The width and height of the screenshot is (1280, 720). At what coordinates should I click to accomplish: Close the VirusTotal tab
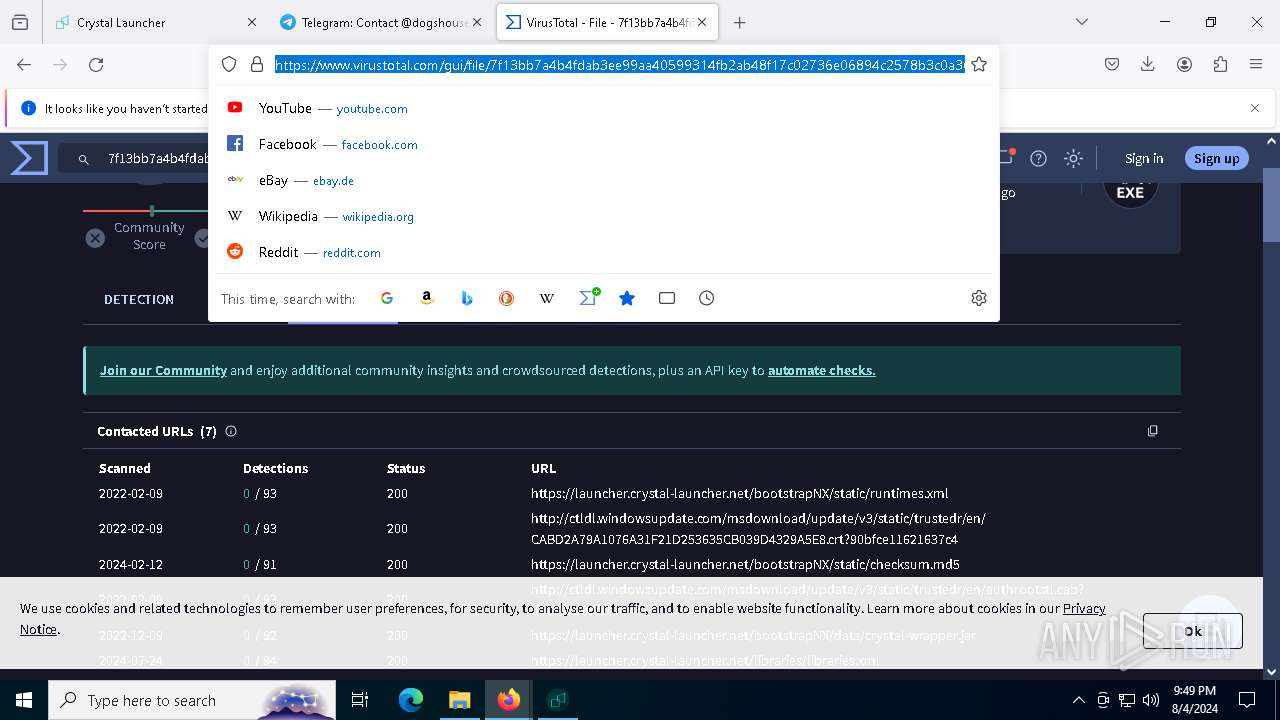coord(703,22)
